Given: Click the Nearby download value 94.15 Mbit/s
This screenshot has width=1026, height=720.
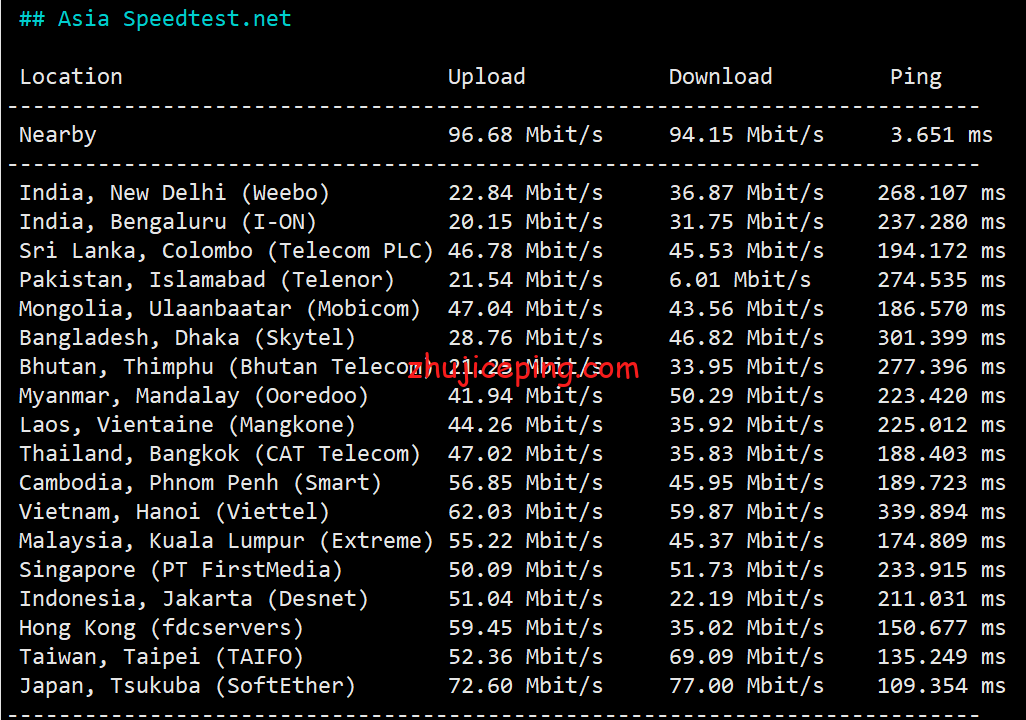Looking at the screenshot, I should (746, 135).
